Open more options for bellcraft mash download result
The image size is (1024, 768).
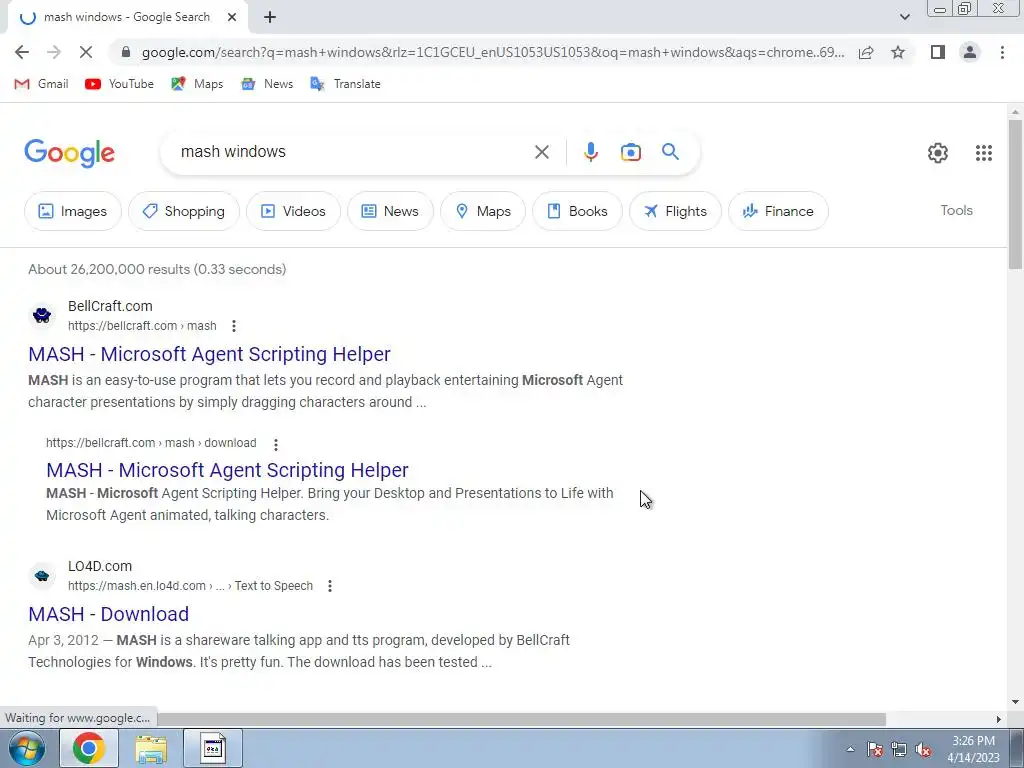(x=276, y=445)
